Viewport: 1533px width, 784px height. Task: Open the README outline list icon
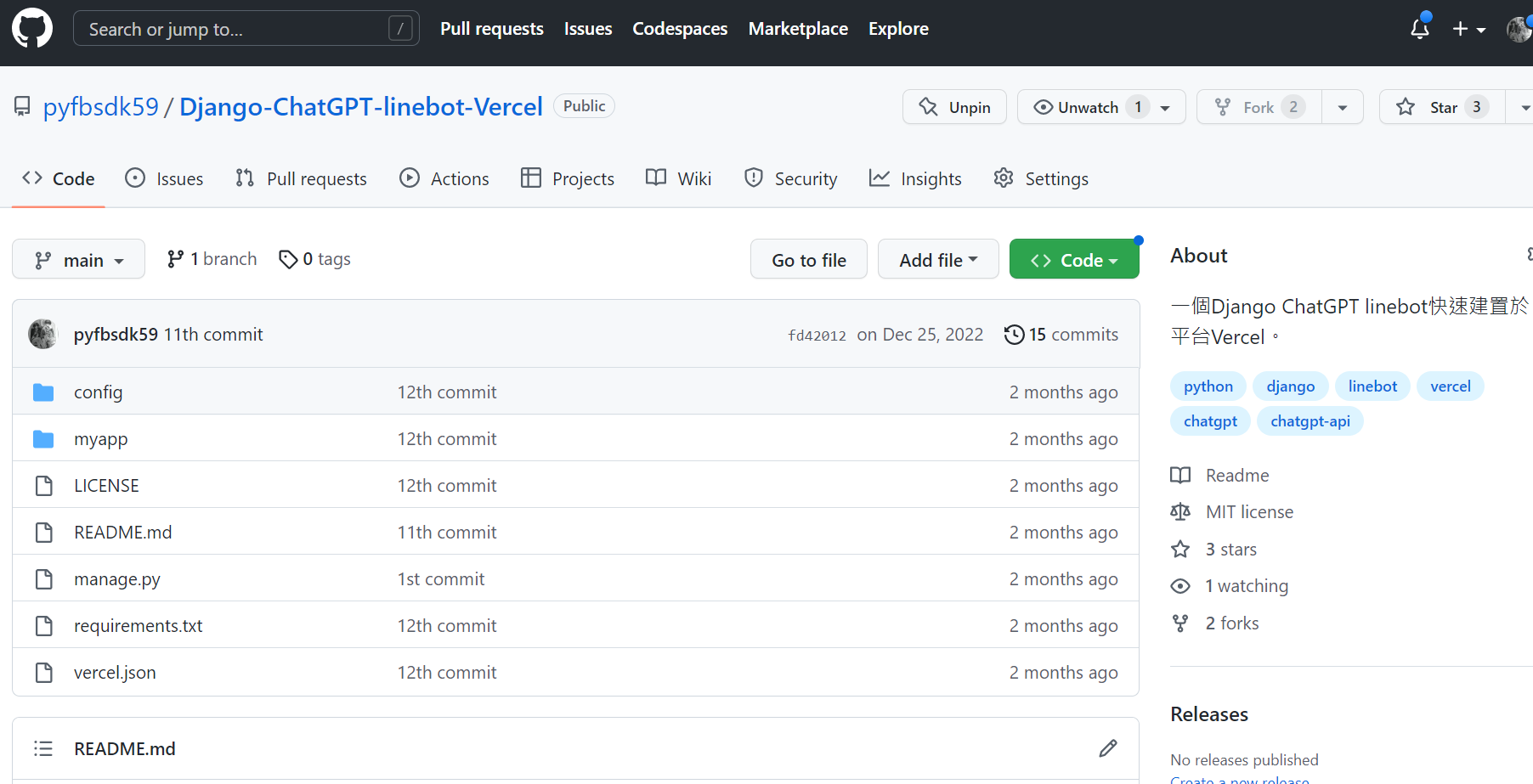[x=43, y=748]
